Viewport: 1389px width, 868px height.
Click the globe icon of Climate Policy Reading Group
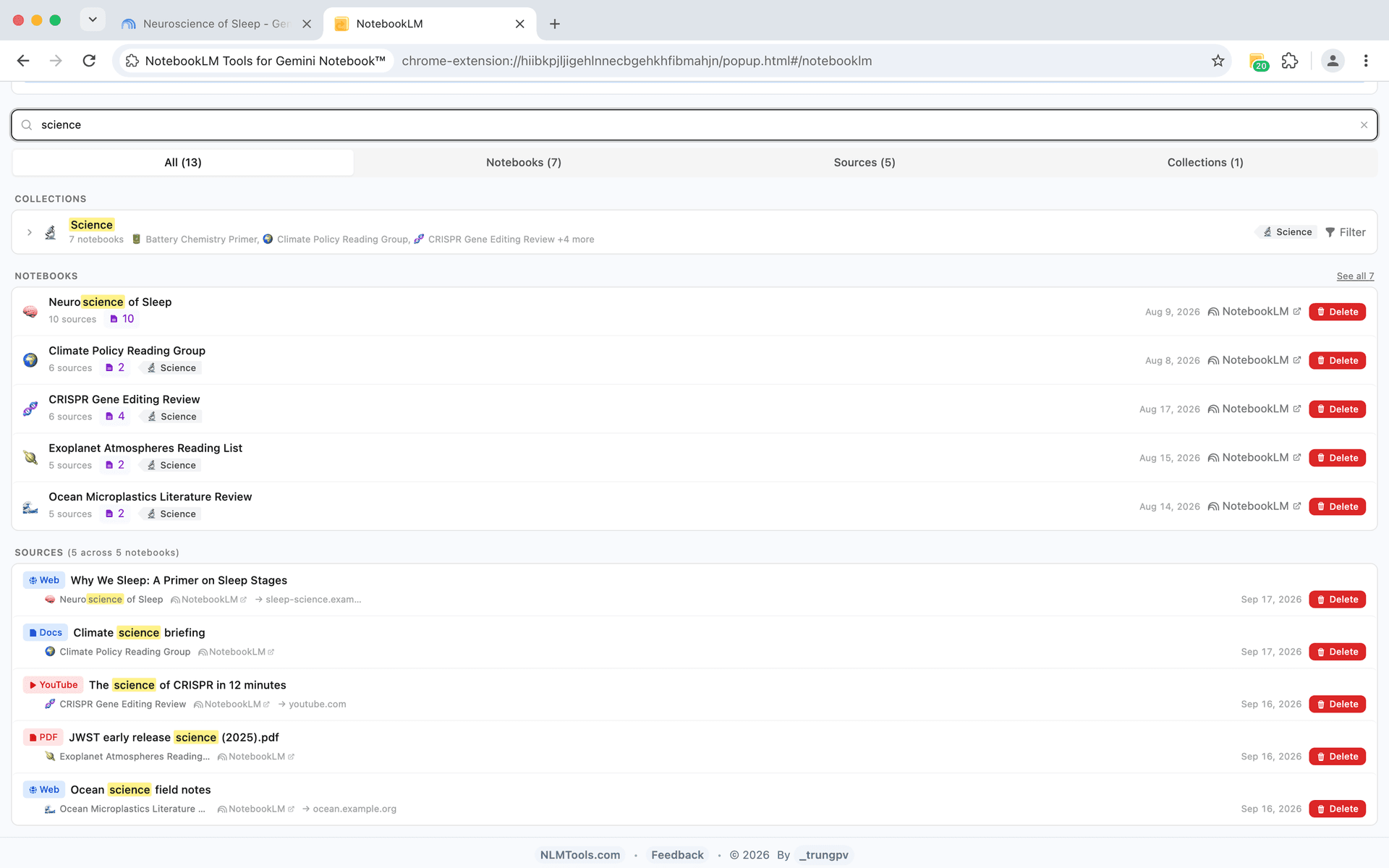[30, 360]
